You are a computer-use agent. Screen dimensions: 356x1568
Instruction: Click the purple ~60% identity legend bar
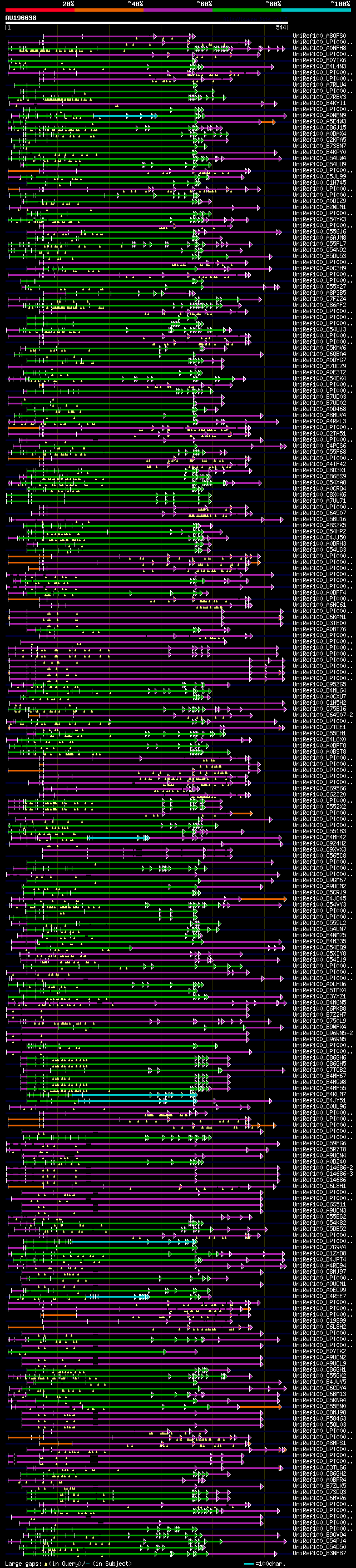tap(179, 10)
